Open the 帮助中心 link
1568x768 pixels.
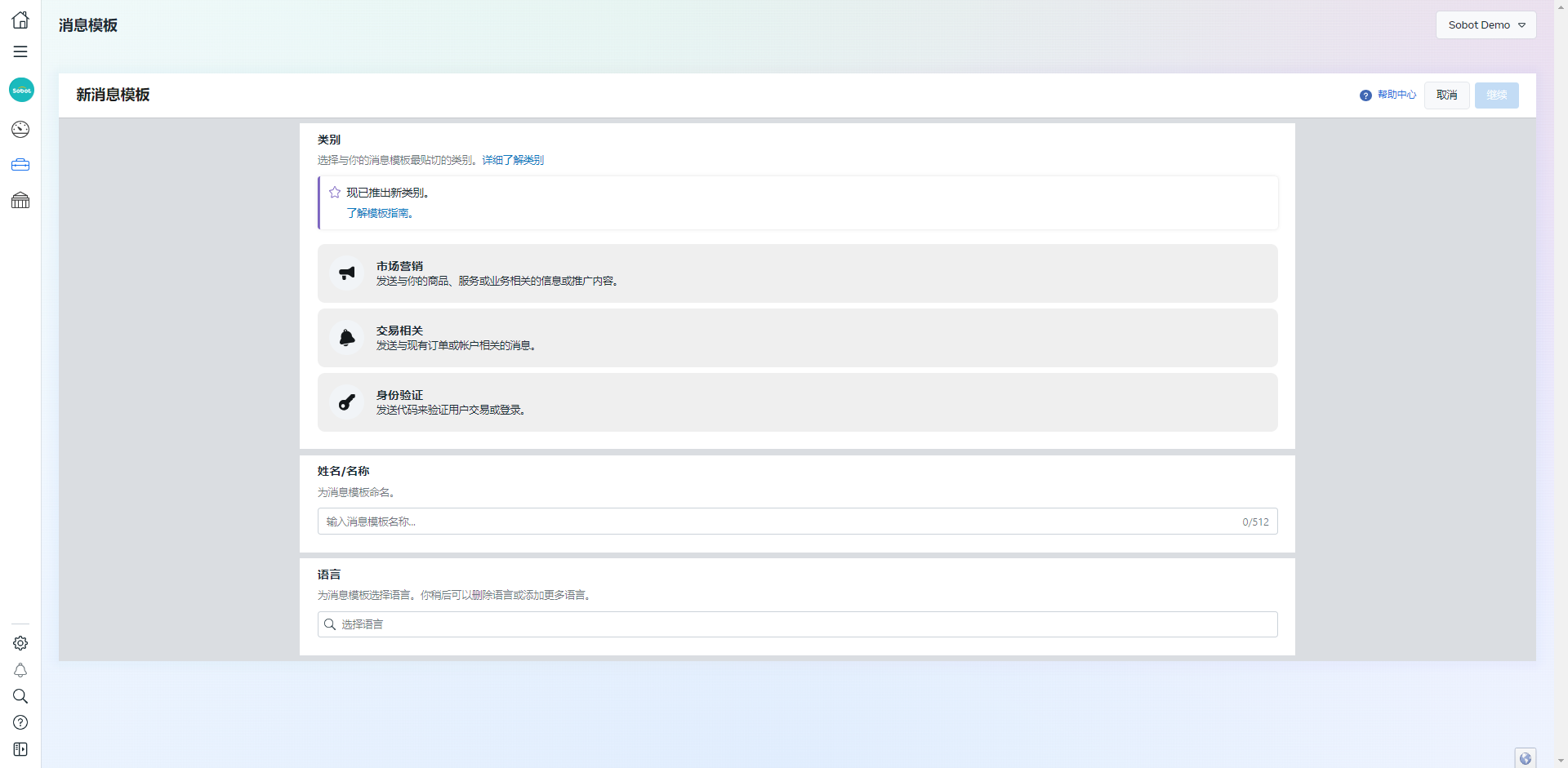pos(1396,95)
